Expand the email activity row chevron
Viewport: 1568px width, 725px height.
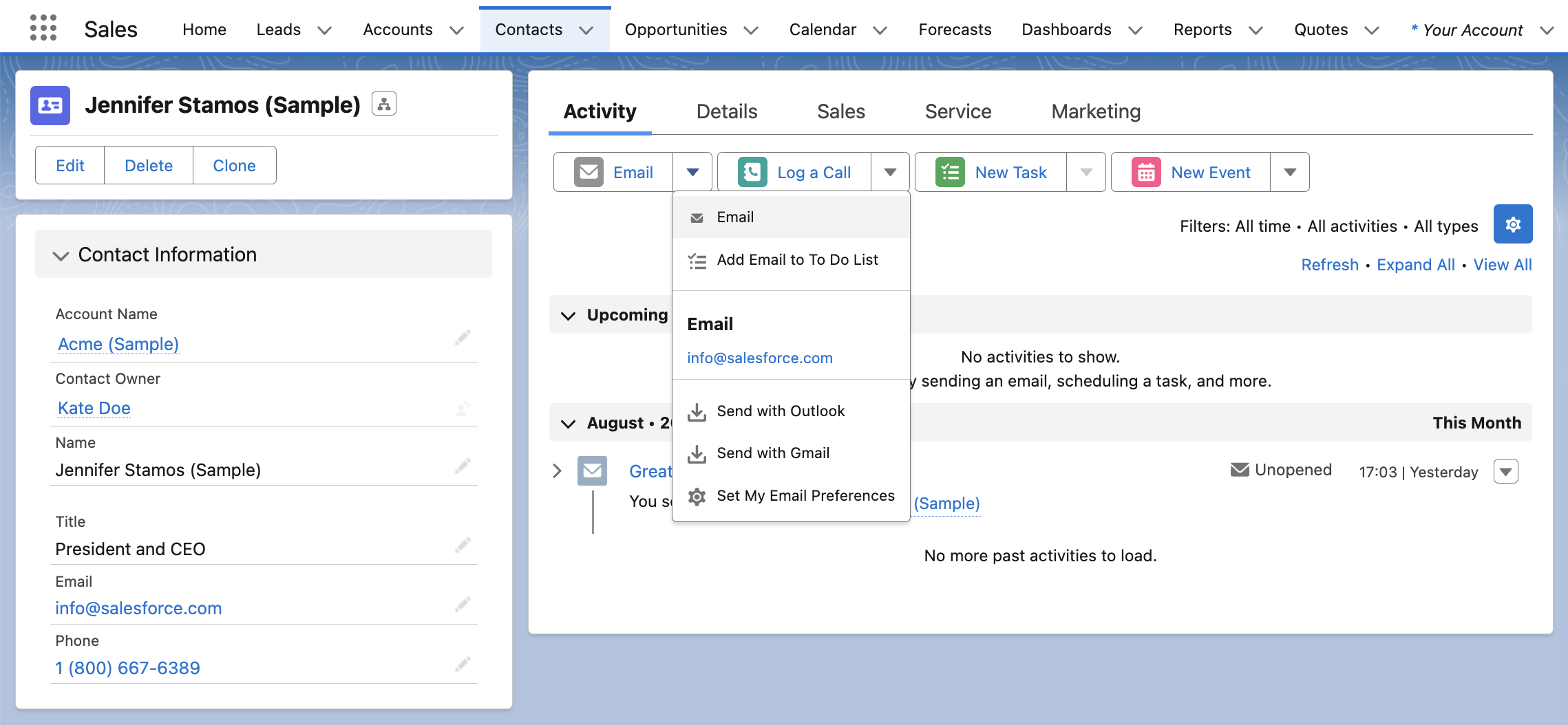[557, 470]
